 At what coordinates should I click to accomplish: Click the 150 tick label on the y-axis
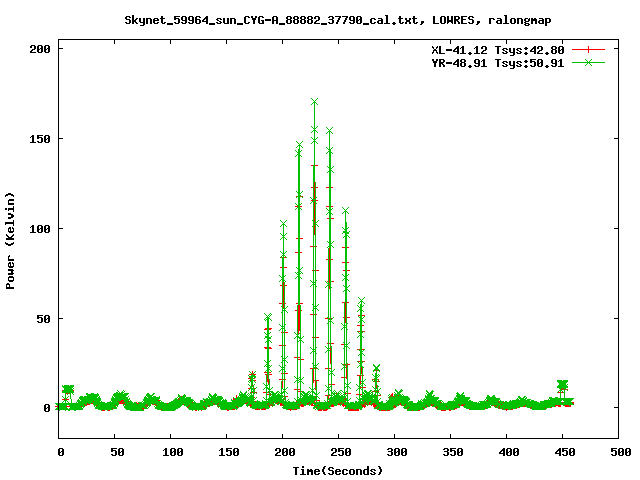(x=42, y=138)
